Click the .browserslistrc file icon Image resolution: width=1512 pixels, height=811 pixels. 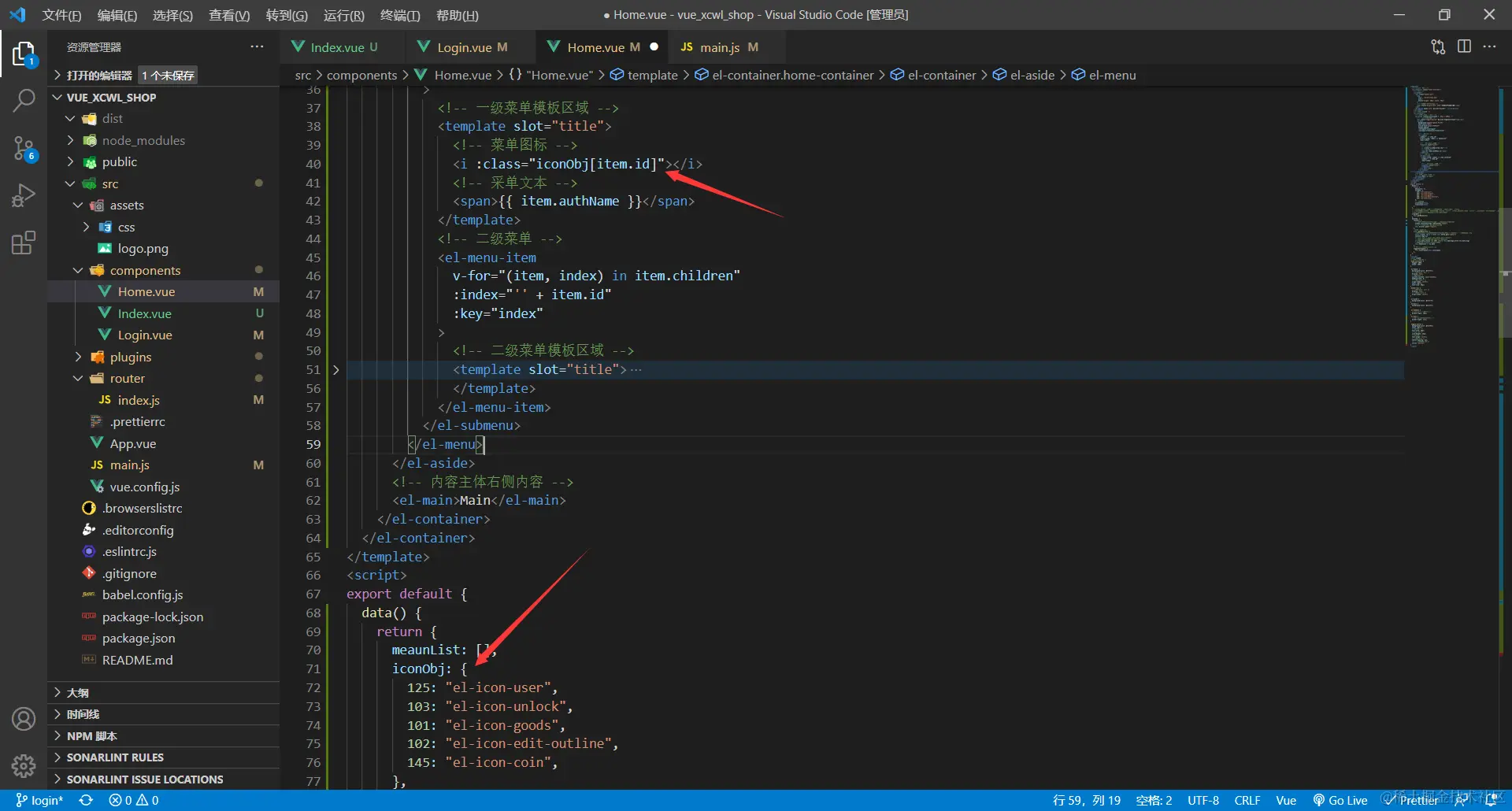[89, 508]
